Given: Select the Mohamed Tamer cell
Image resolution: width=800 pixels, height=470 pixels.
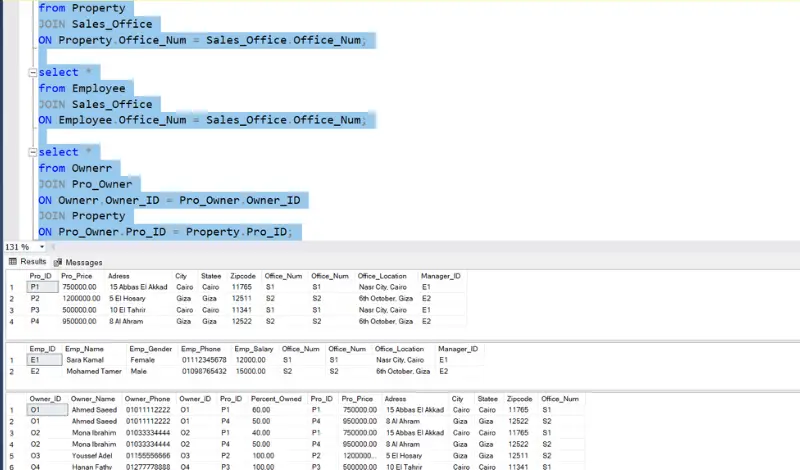Looking at the screenshot, I should point(94,372).
